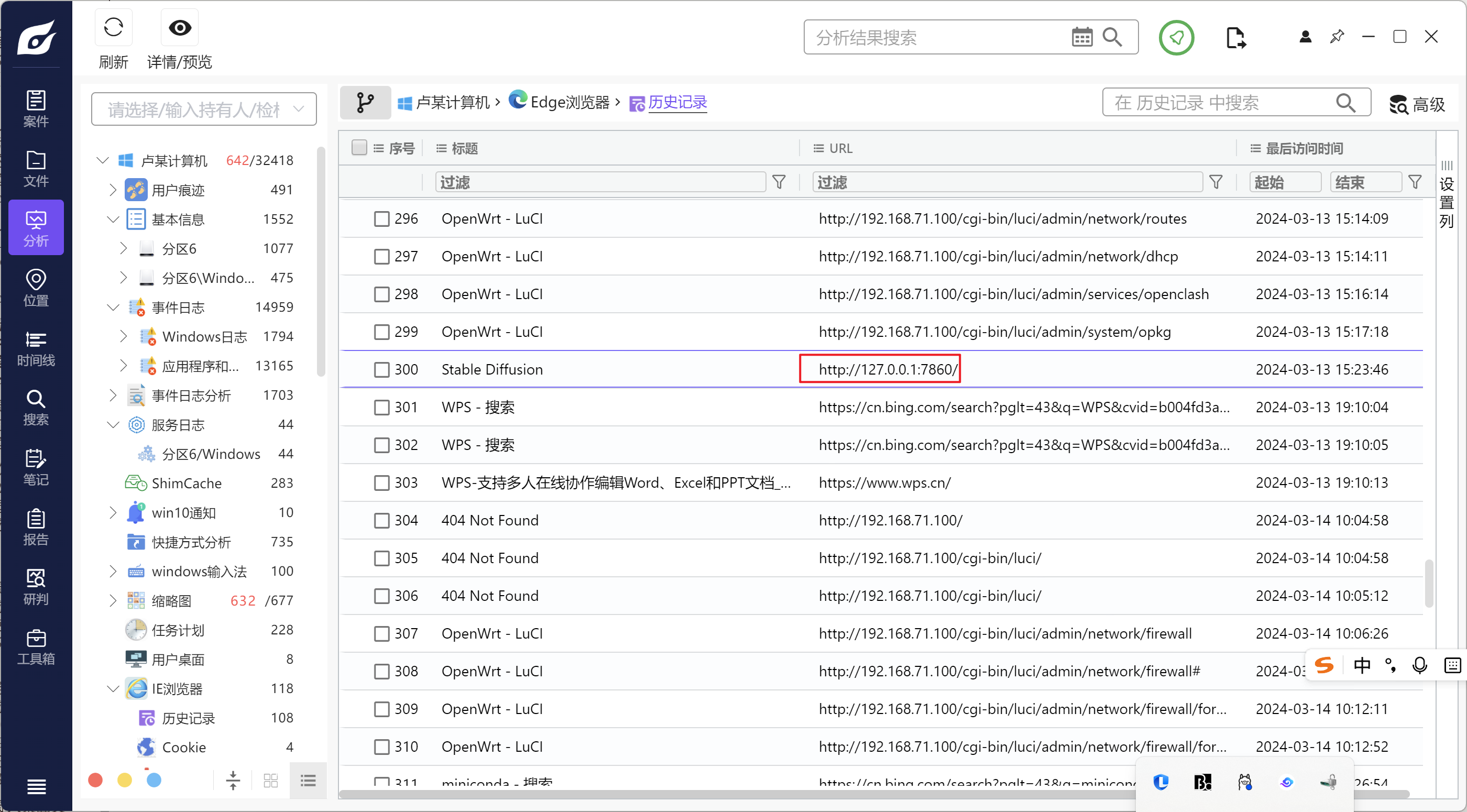Collapse the IE浏览器 tree node
Image resolution: width=1467 pixels, height=812 pixels.
point(112,689)
